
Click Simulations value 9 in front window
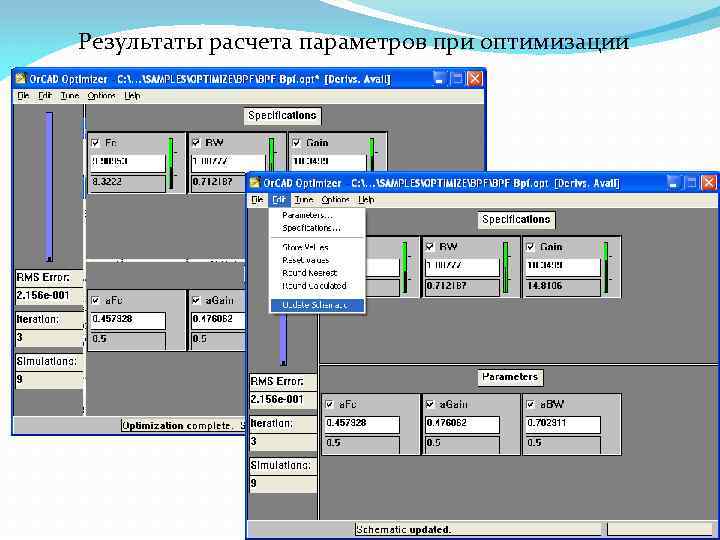283,483
